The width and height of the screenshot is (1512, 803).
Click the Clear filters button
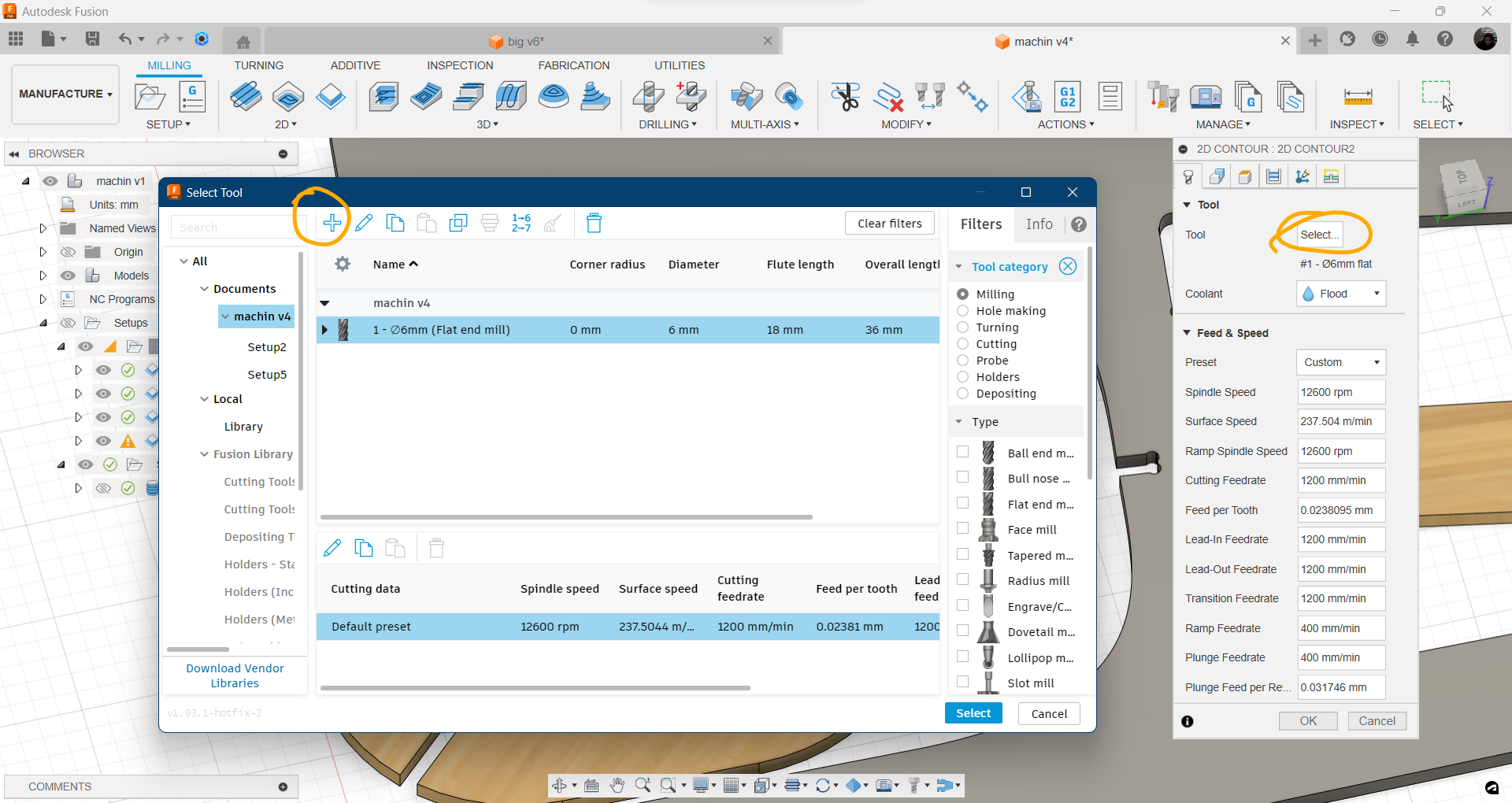(890, 224)
